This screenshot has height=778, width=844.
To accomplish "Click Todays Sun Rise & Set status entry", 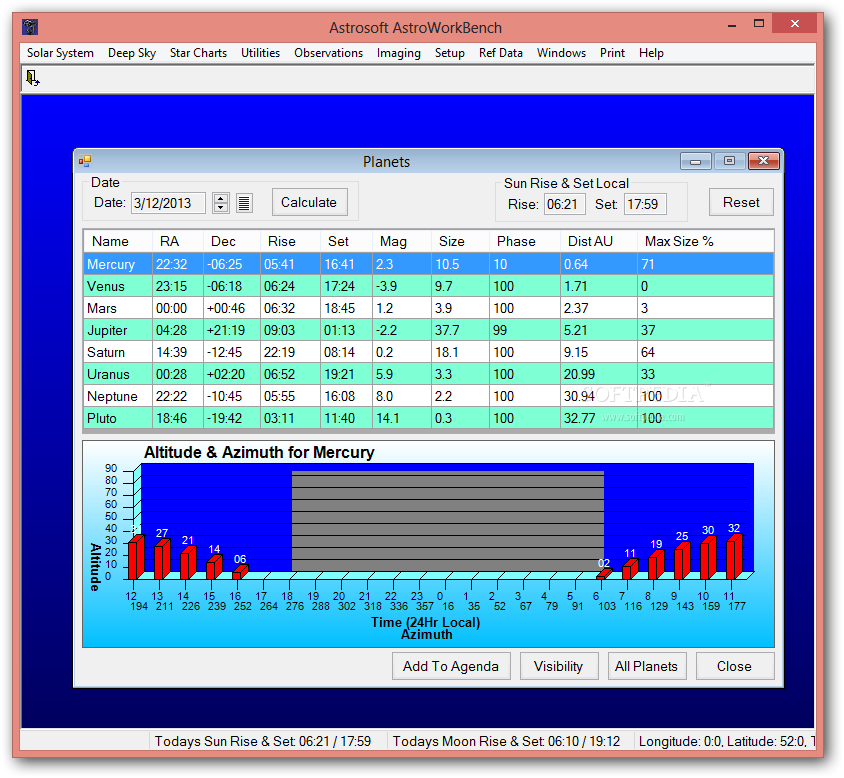I will 263,741.
